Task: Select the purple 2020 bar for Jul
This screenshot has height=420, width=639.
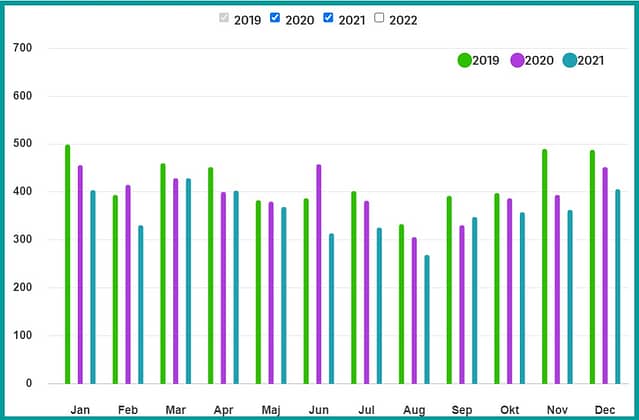Action: (x=366, y=292)
